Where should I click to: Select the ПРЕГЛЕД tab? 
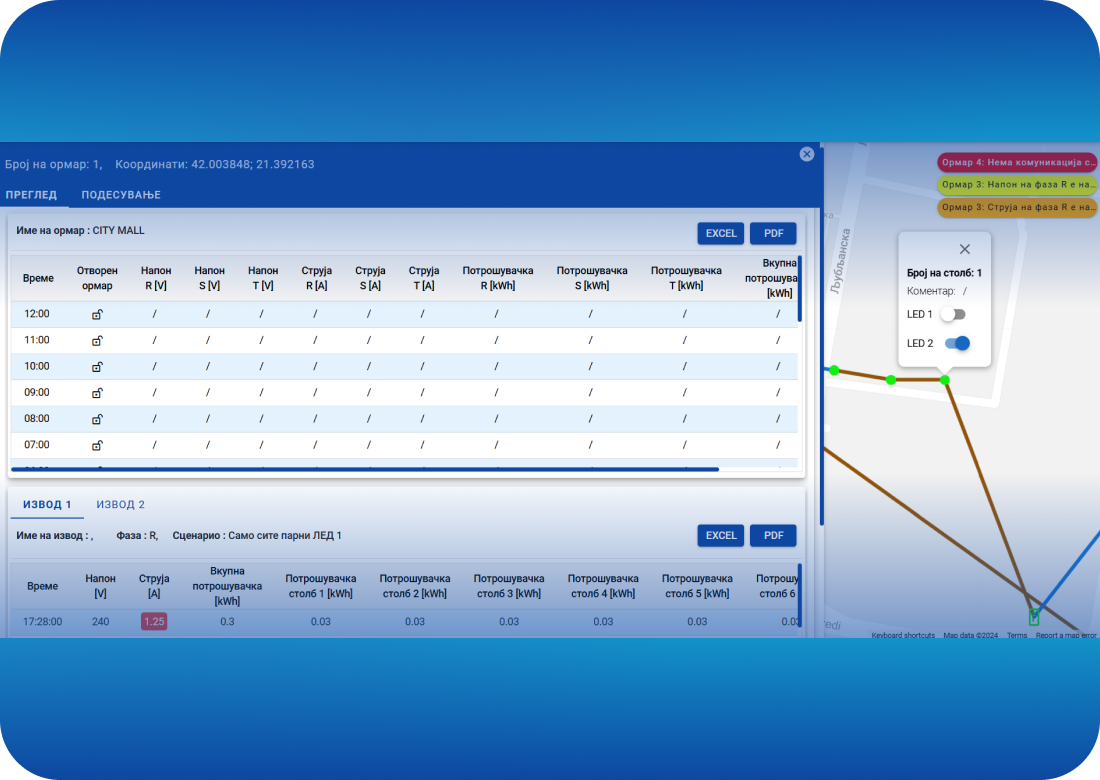tap(31, 195)
